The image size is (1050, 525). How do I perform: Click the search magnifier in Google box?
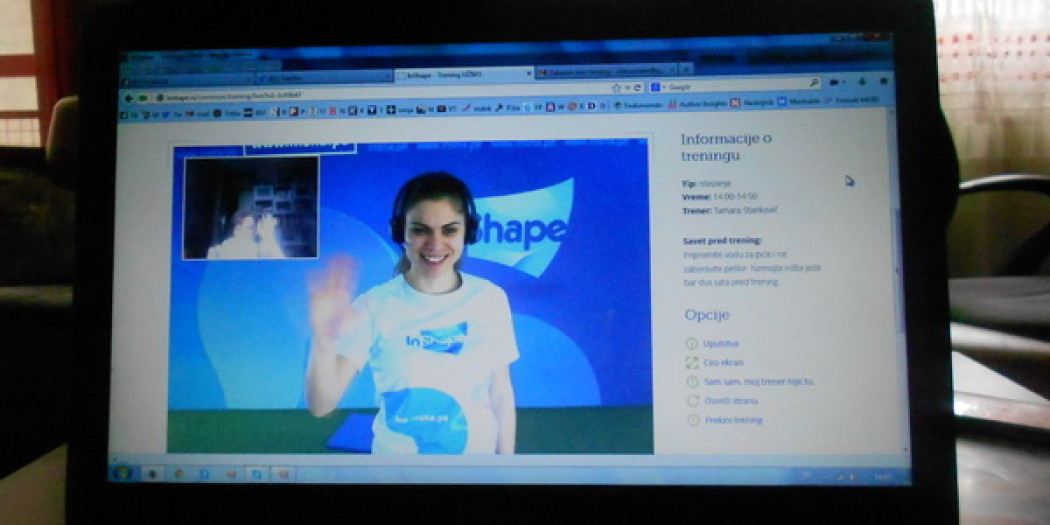click(x=814, y=83)
